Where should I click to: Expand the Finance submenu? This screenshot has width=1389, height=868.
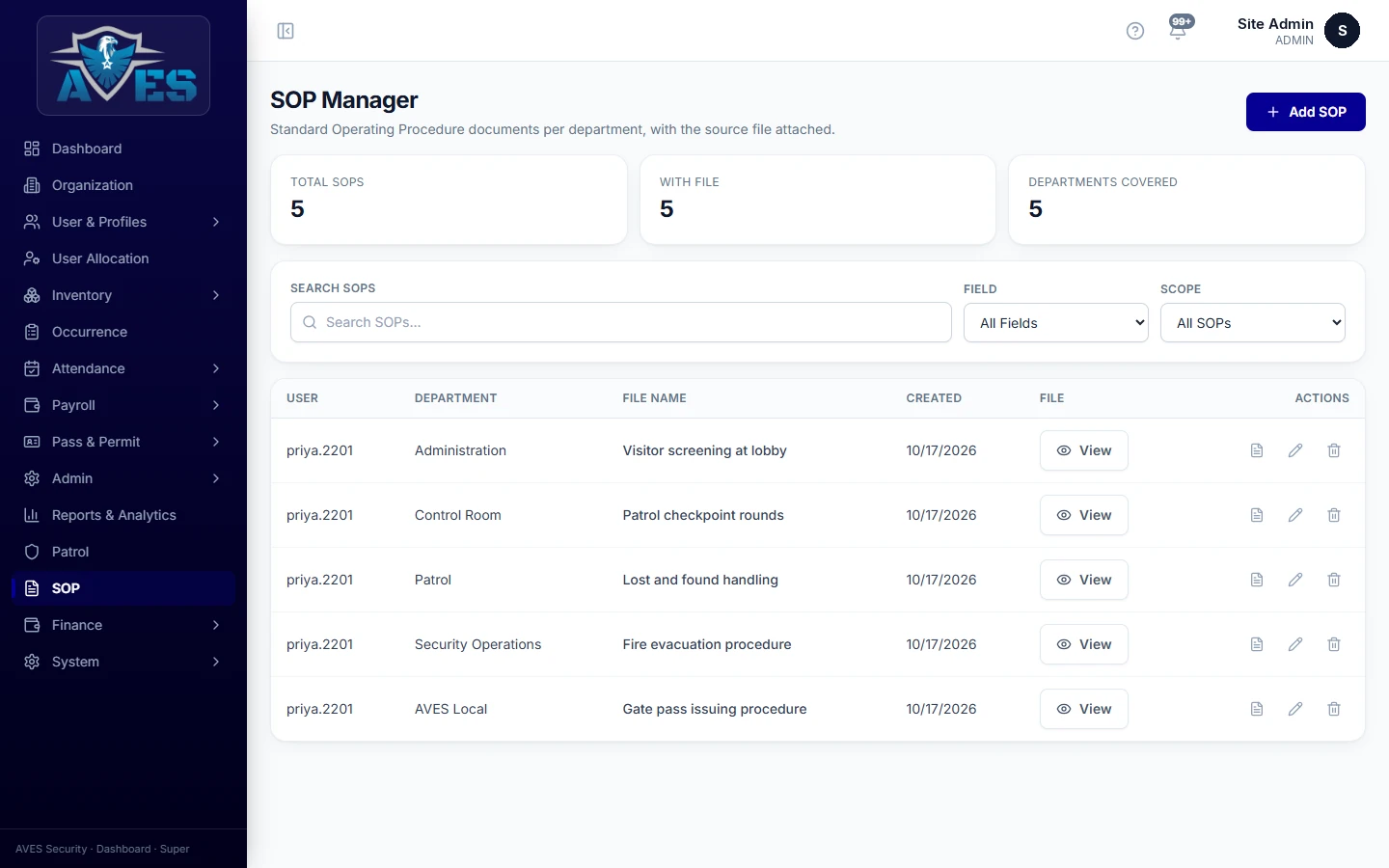click(x=123, y=625)
